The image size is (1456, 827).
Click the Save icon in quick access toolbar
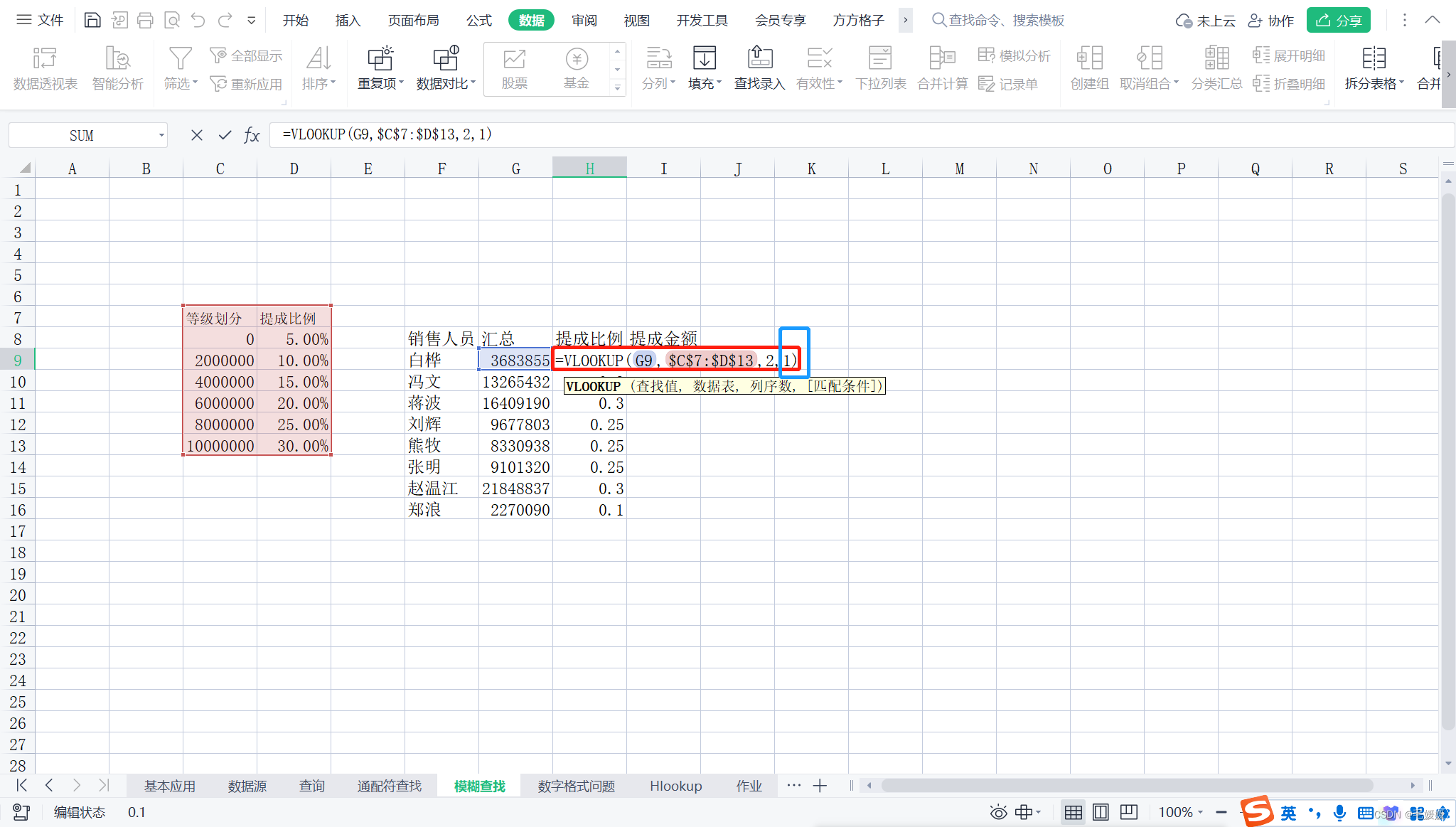[x=92, y=20]
